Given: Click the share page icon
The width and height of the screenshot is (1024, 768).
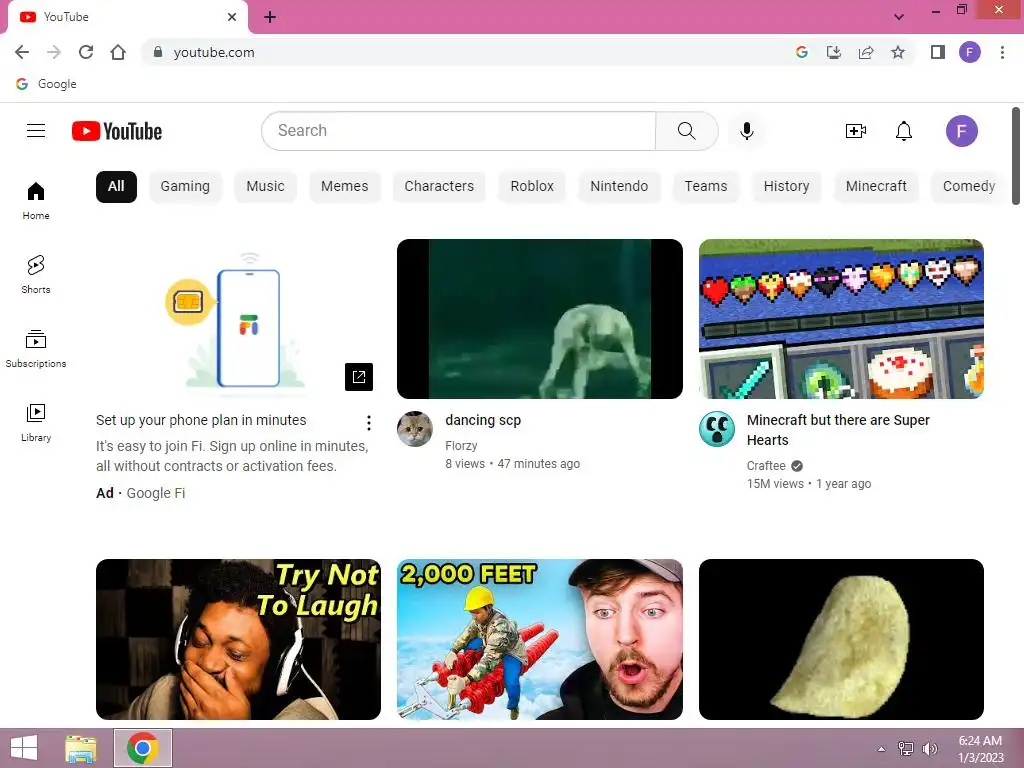Looking at the screenshot, I should [866, 52].
